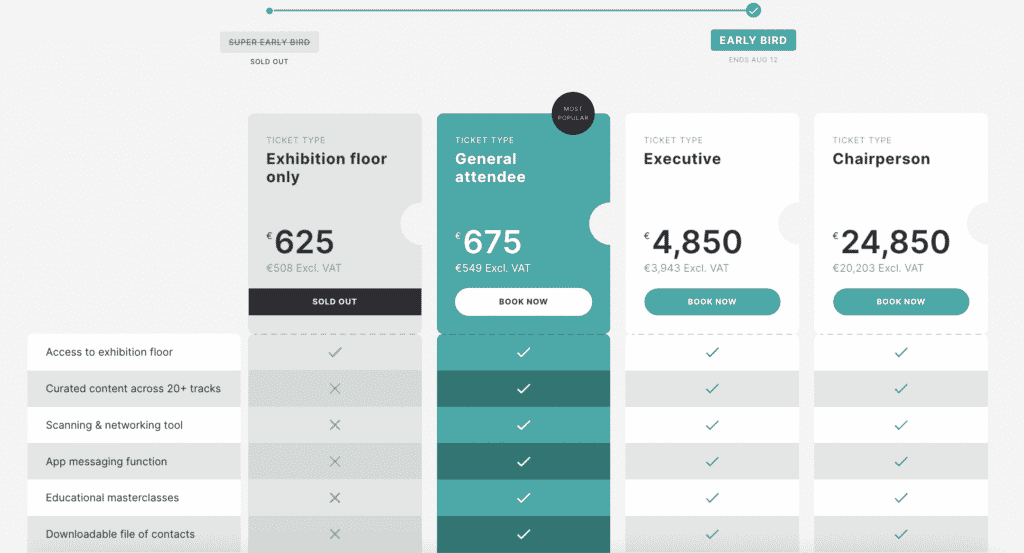Click Exhibition floor only access checkmark
Viewport: 1024px width, 553px height.
(335, 352)
